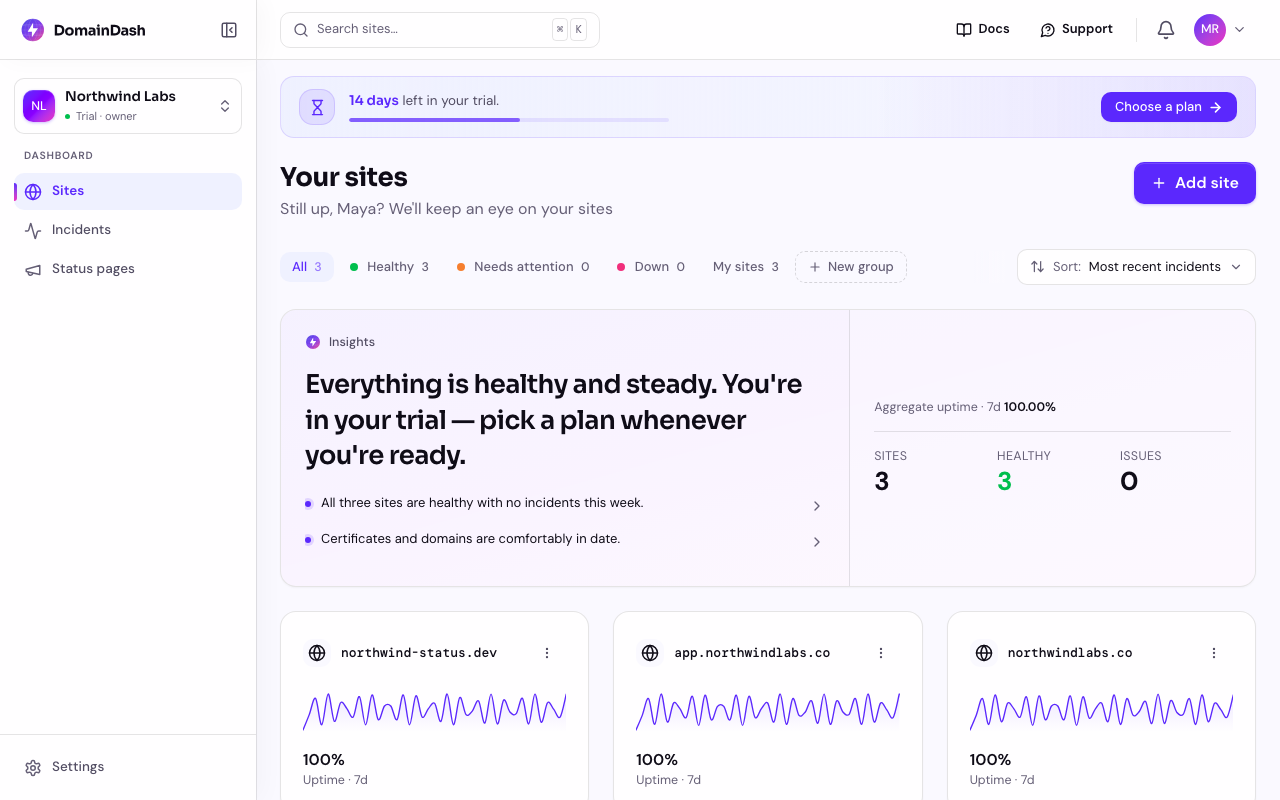Open notifications bell
This screenshot has height=800, width=1280.
tap(1166, 30)
